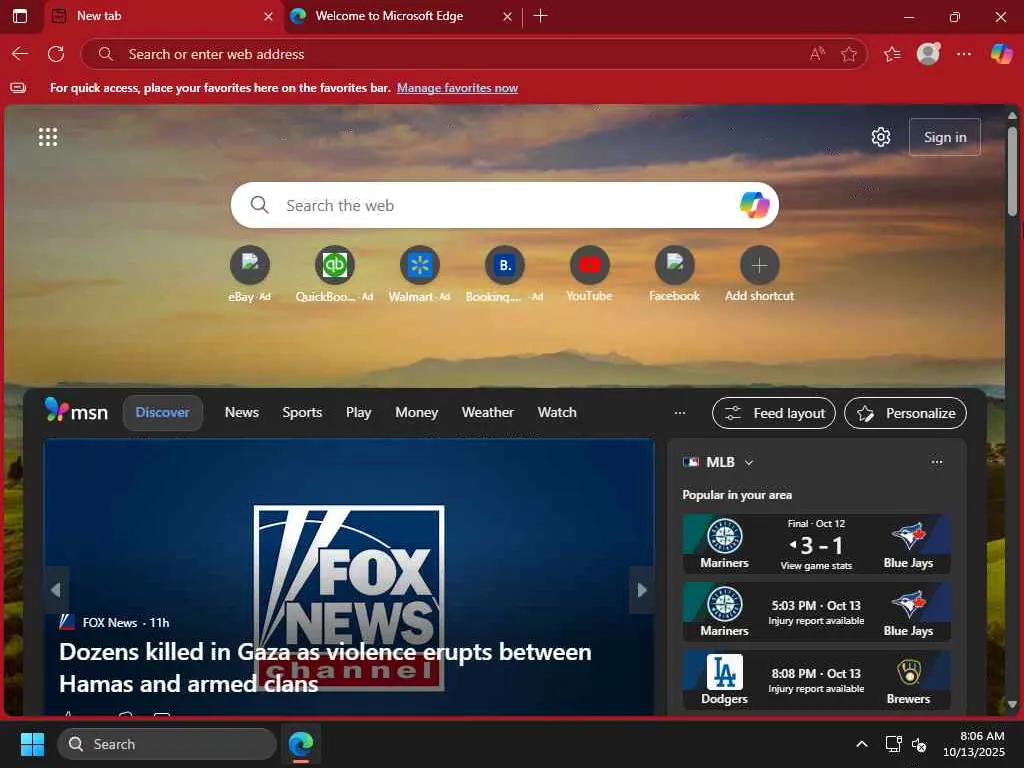Screen dimensions: 1024x768
Task: Open more feed categories ellipsis
Action: coord(680,413)
